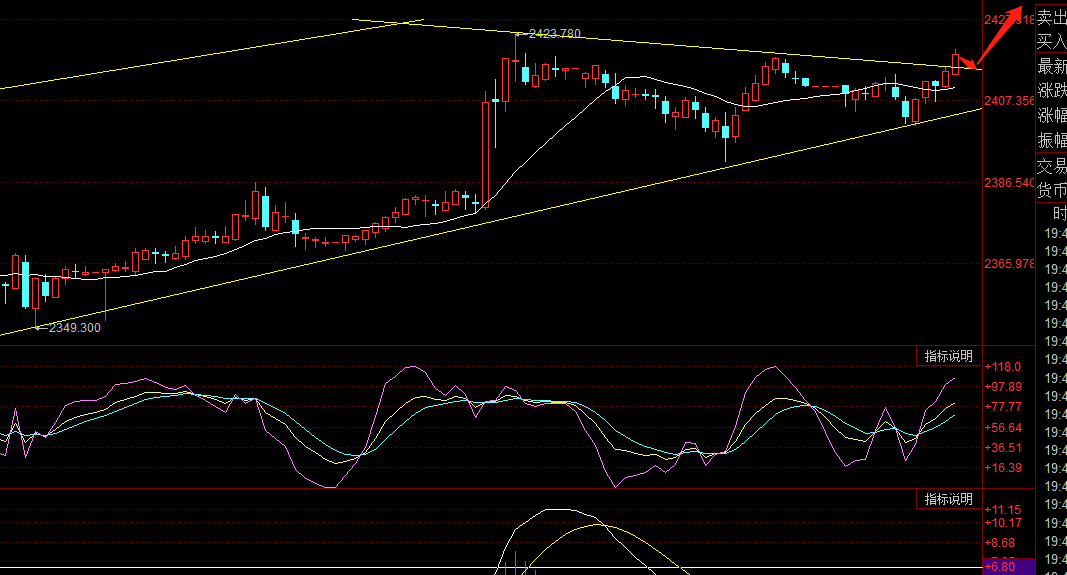Click the 涨跌 row in side panel
The height and width of the screenshot is (575, 1067).
coord(1051,91)
